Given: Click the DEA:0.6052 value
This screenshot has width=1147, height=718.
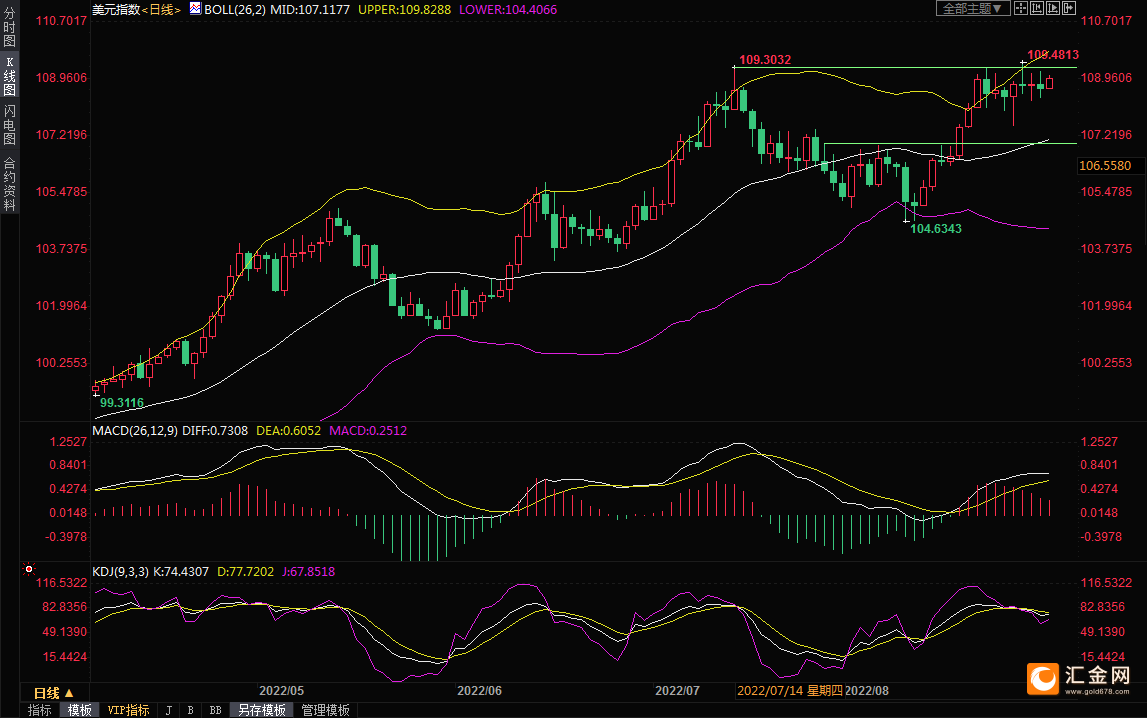Looking at the screenshot, I should pyautogui.click(x=288, y=431).
